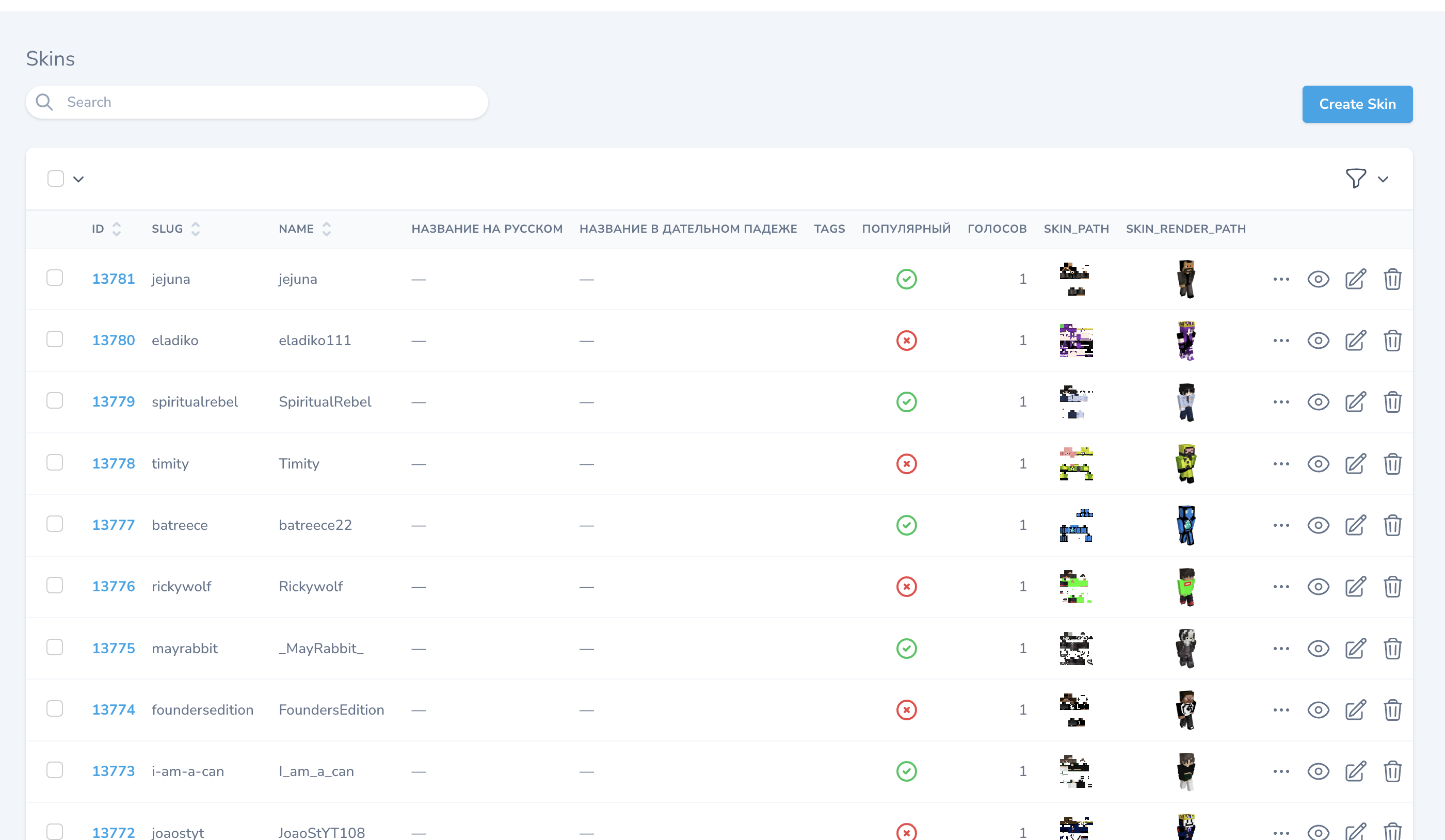Select the spiritualrebel row checkbox
Screen dimensions: 1445x840
coord(55,400)
